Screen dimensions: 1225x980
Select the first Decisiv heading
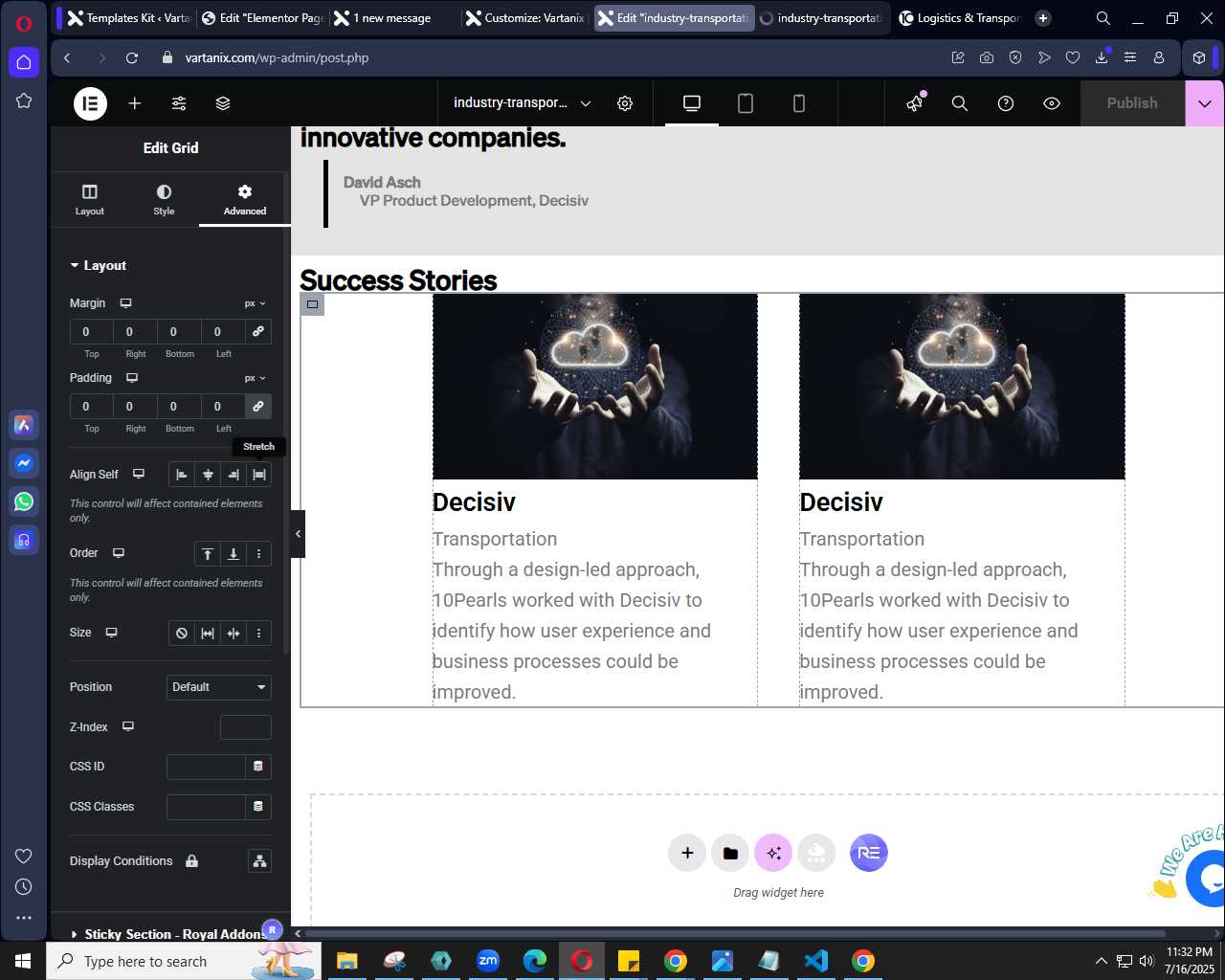(x=474, y=502)
